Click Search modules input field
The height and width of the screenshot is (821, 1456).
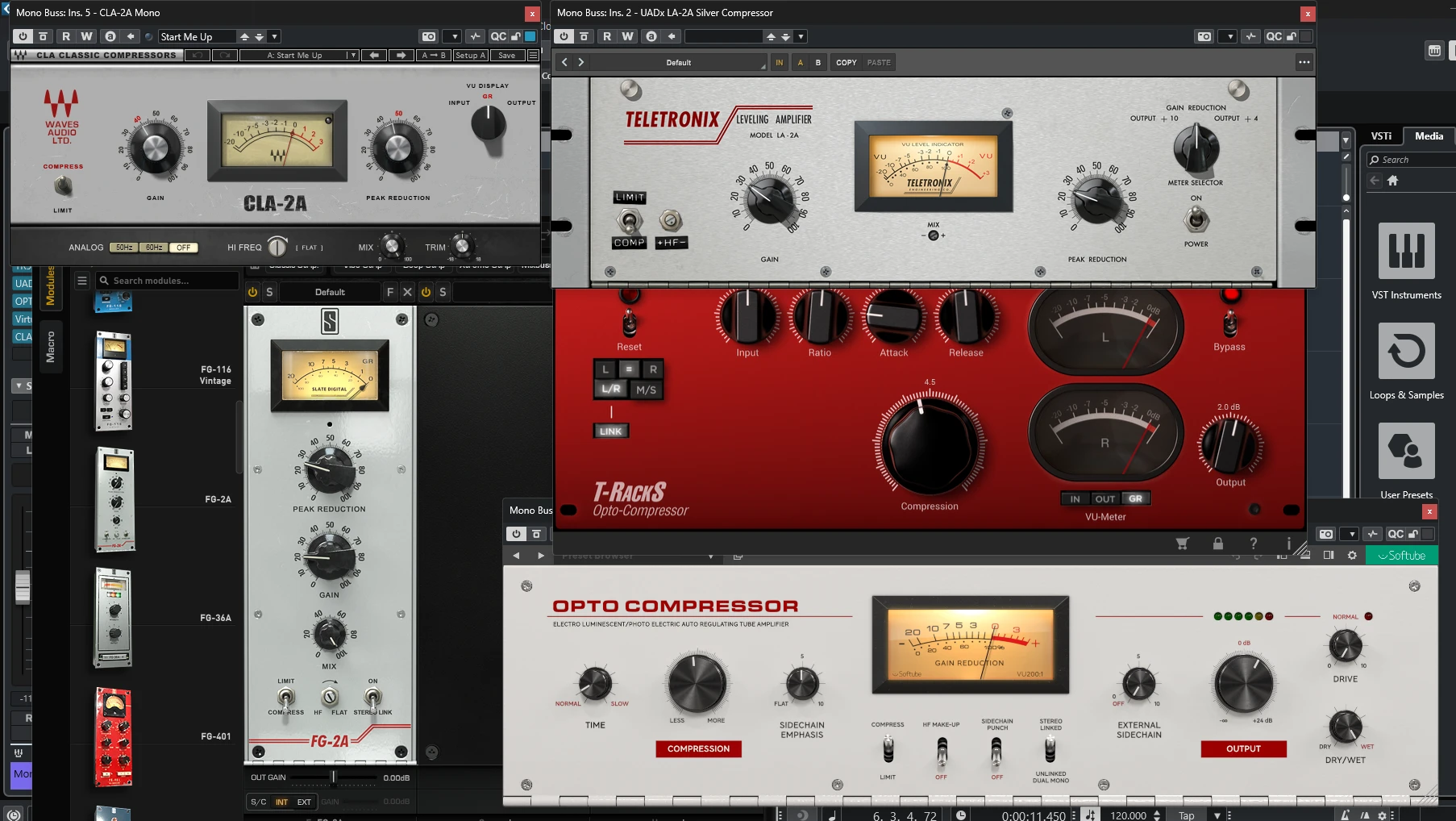(168, 281)
